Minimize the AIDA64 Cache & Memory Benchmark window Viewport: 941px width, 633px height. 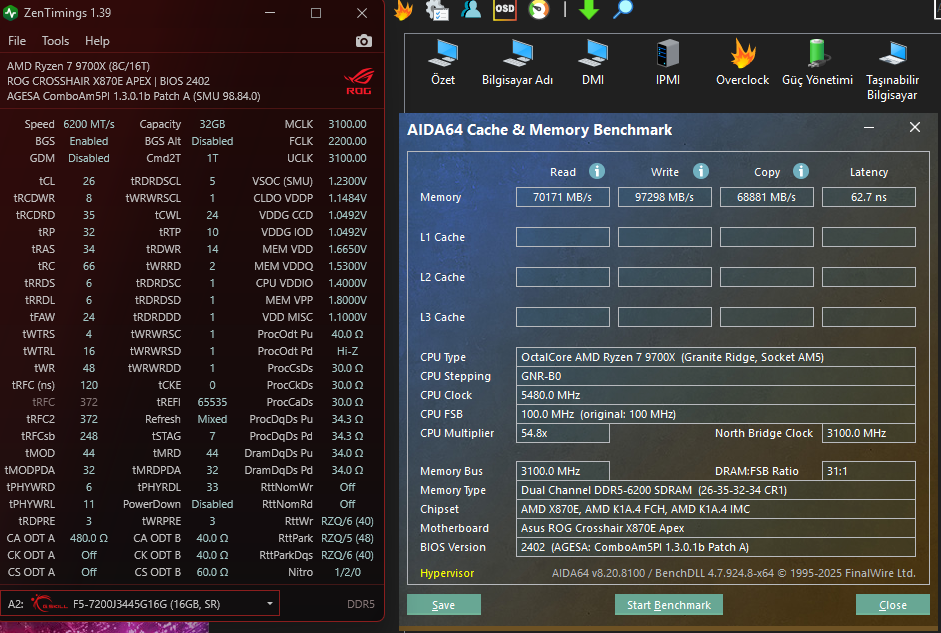[868, 127]
